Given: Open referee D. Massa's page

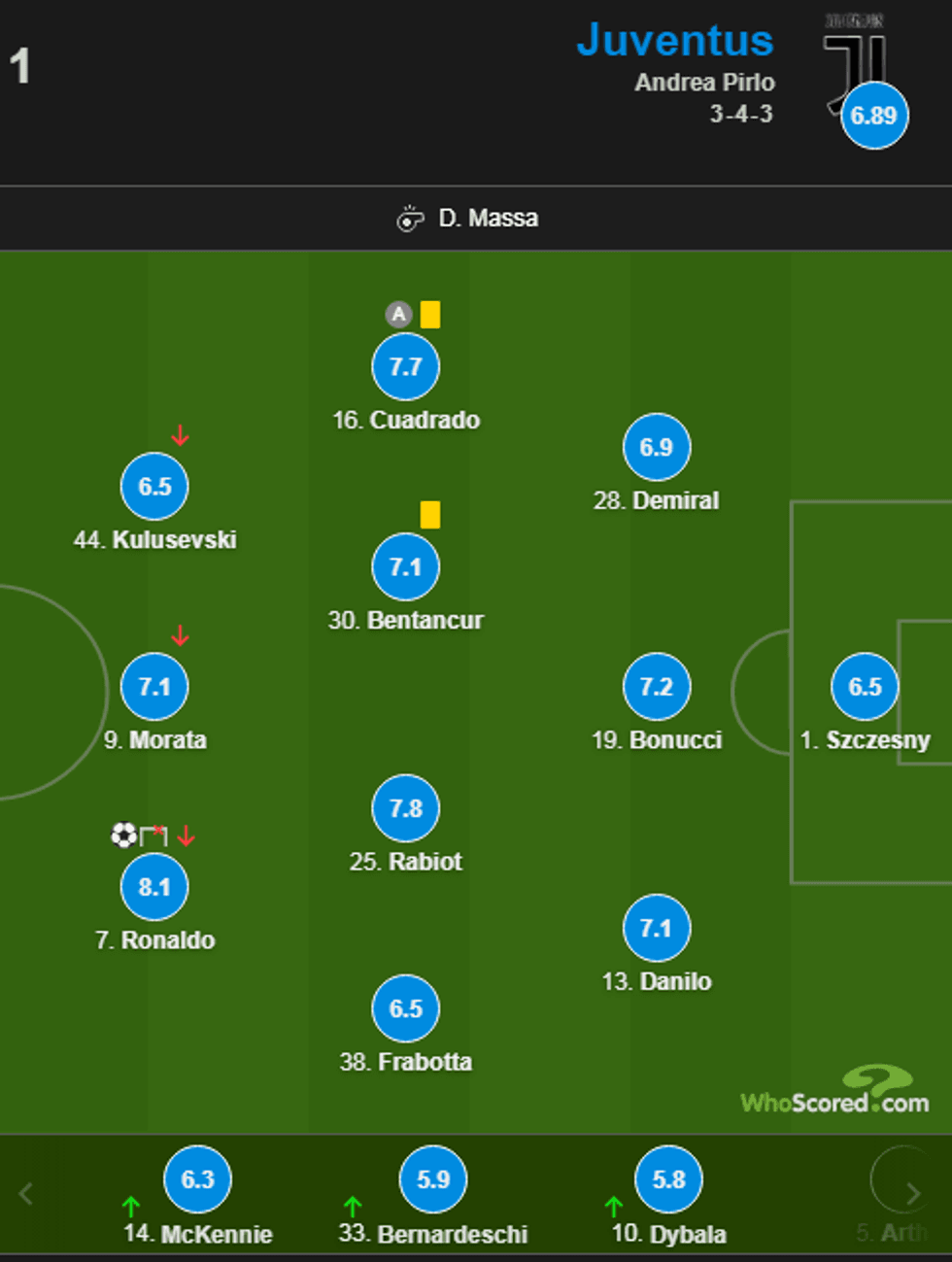Looking at the screenshot, I should pyautogui.click(x=488, y=219).
